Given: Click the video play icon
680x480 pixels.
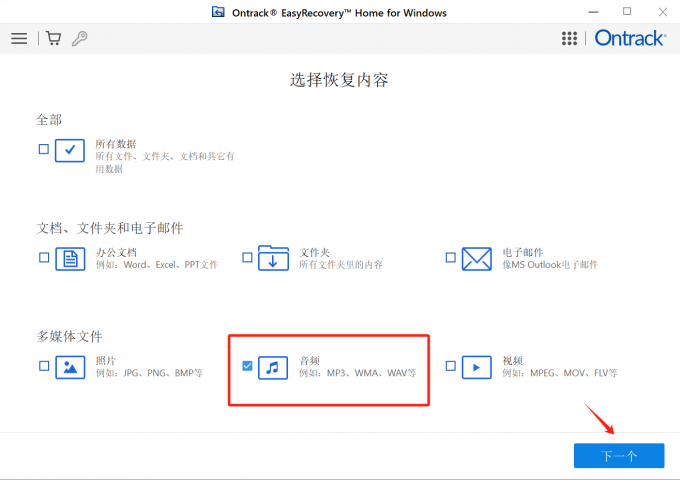Looking at the screenshot, I should 477,367.
